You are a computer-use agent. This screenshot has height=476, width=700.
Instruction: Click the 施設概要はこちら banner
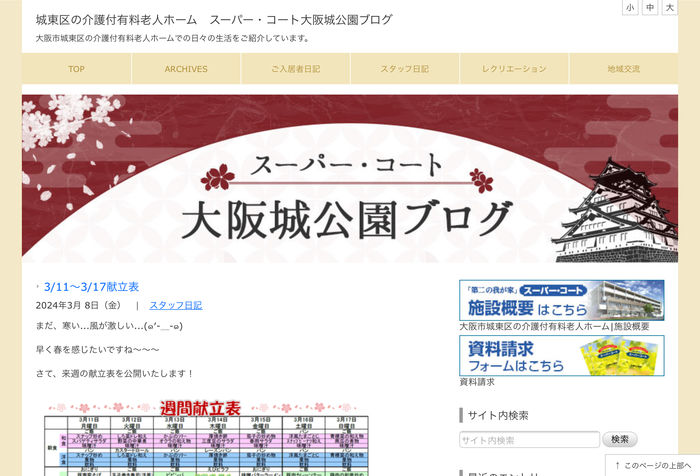561,300
